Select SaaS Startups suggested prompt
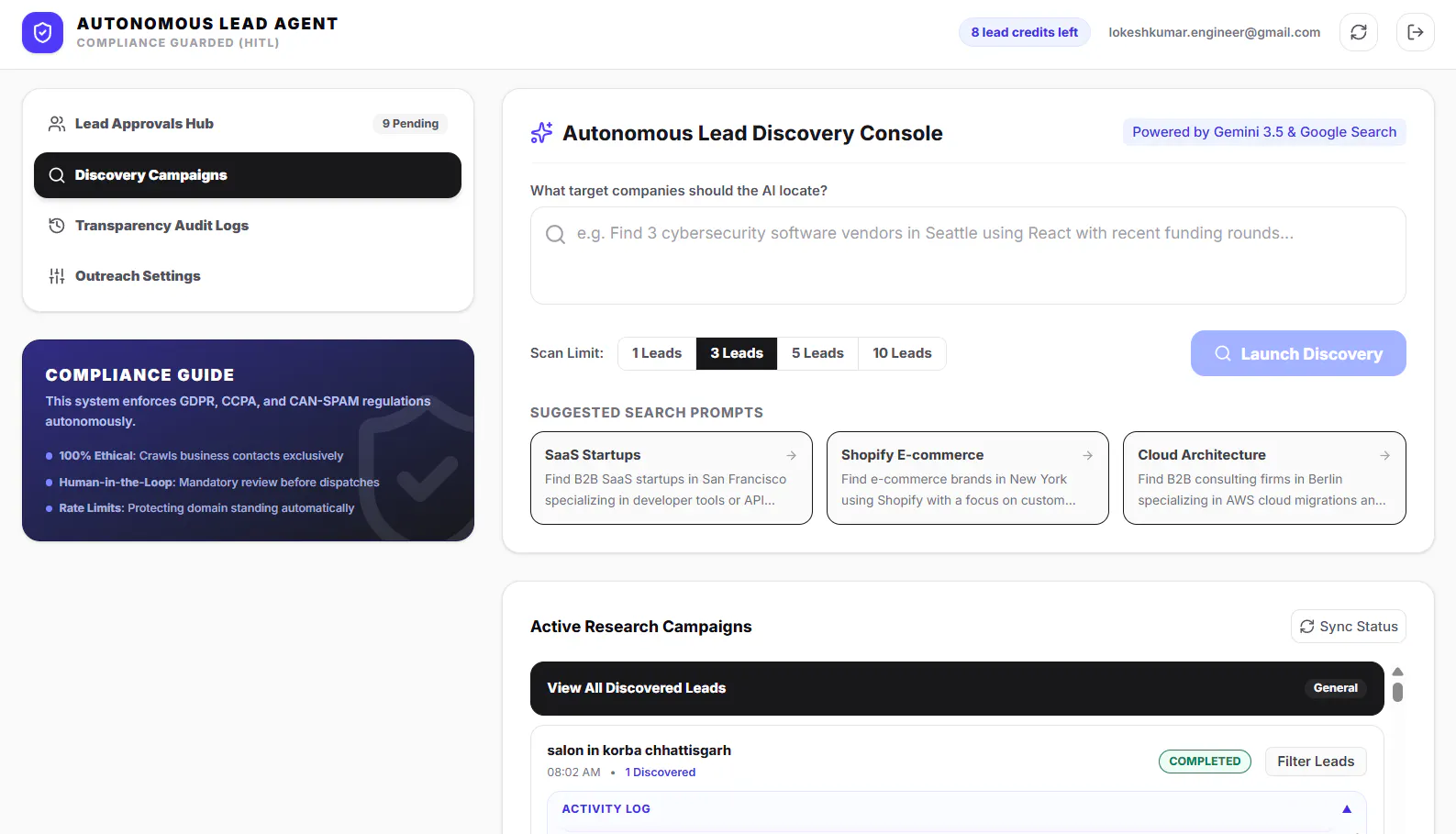This screenshot has width=1456, height=834. (672, 478)
